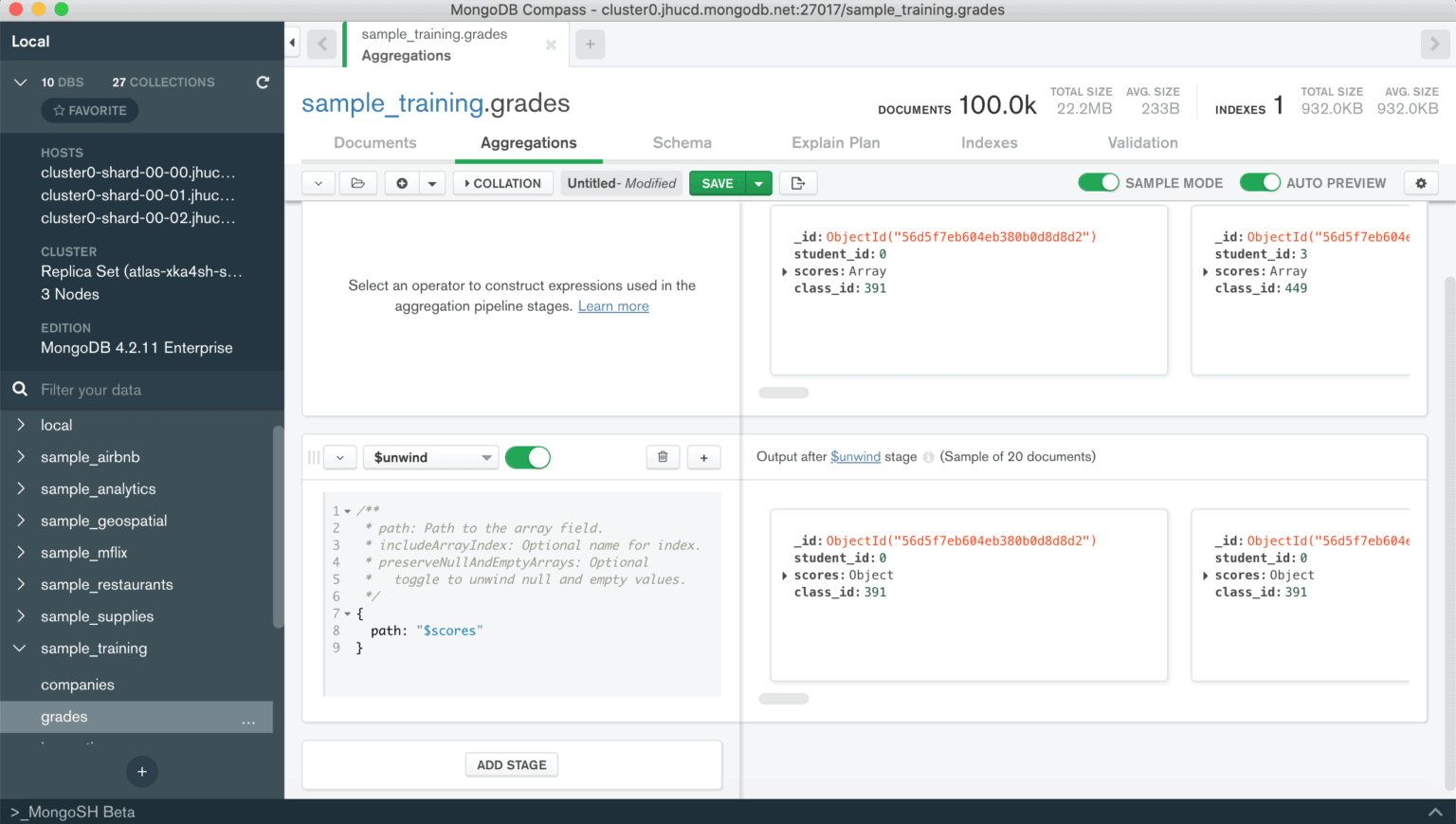Viewport: 1456px width, 824px height.
Task: Turn off AUTO PREVIEW
Action: tap(1260, 182)
